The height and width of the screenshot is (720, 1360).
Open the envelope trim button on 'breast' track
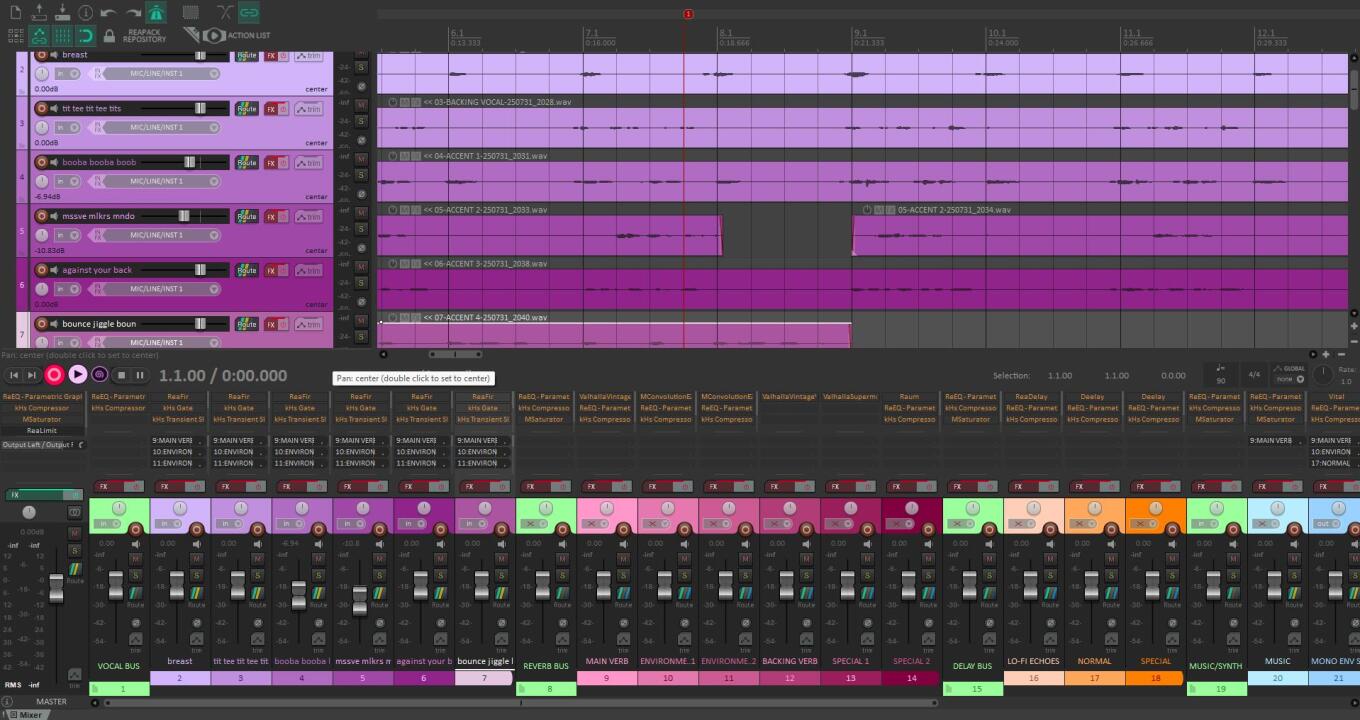[308, 55]
